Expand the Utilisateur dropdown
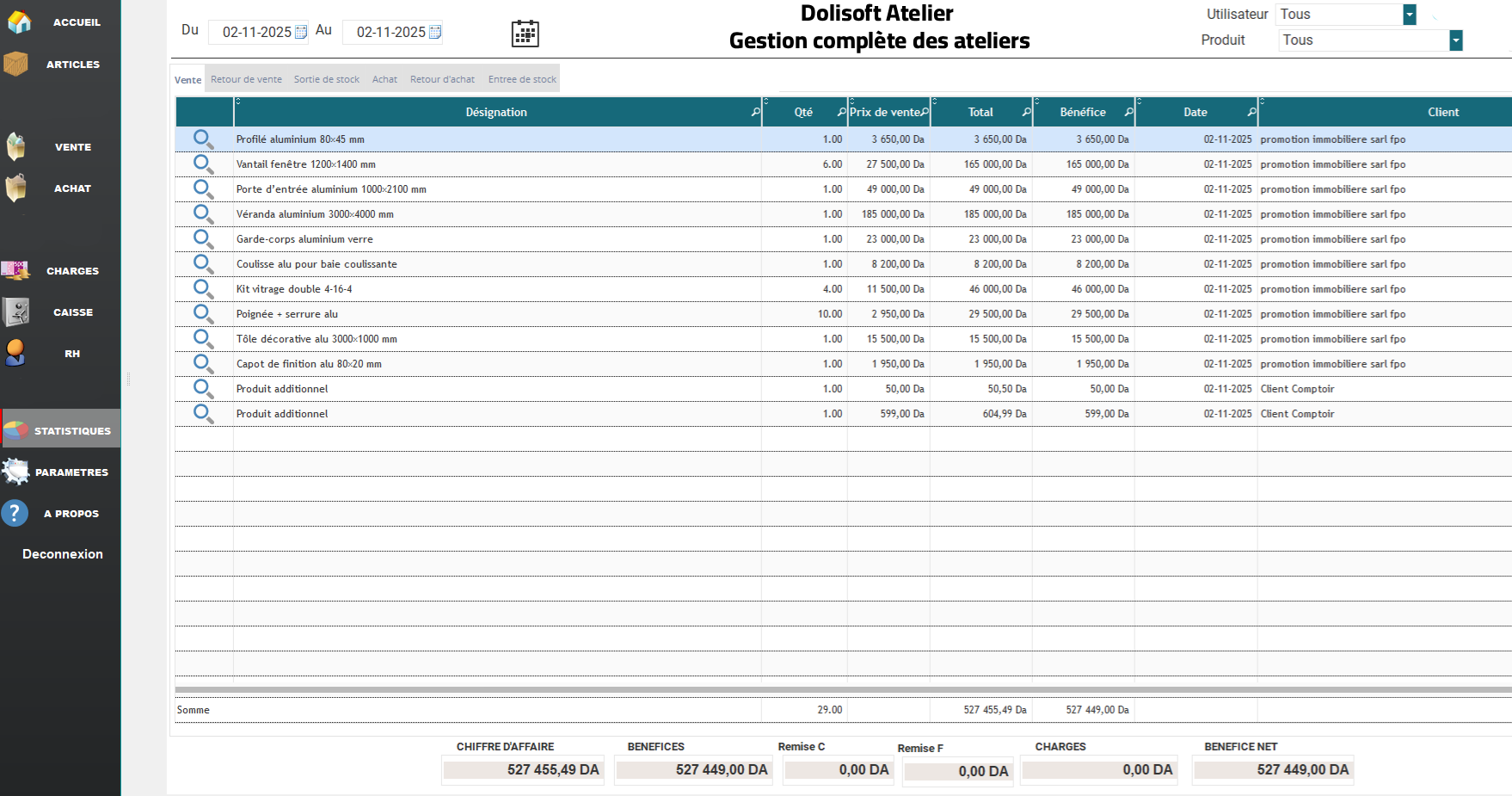Image resolution: width=1512 pixels, height=796 pixels. click(x=1410, y=15)
